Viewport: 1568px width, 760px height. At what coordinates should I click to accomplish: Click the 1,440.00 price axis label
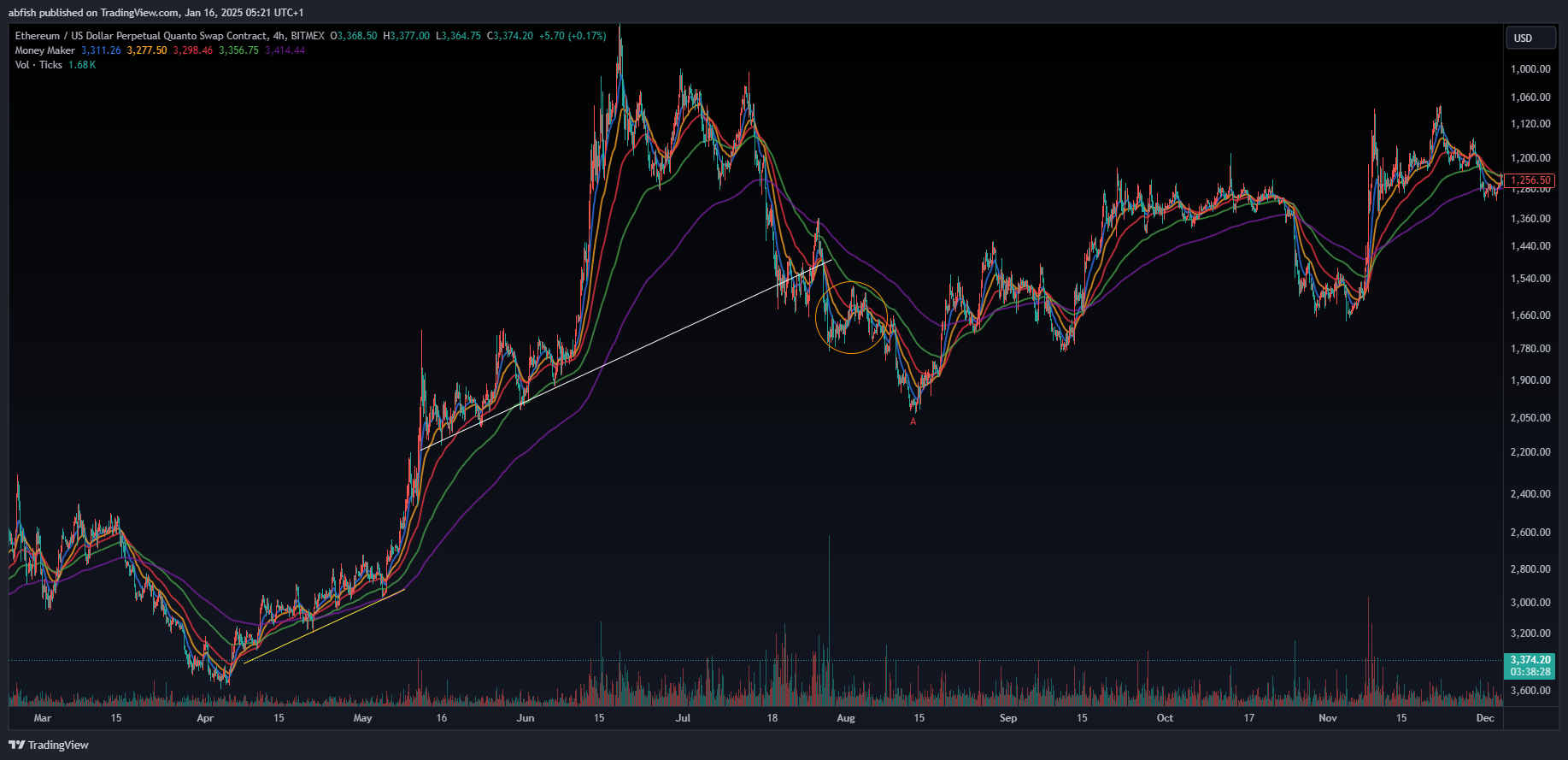pos(1530,246)
